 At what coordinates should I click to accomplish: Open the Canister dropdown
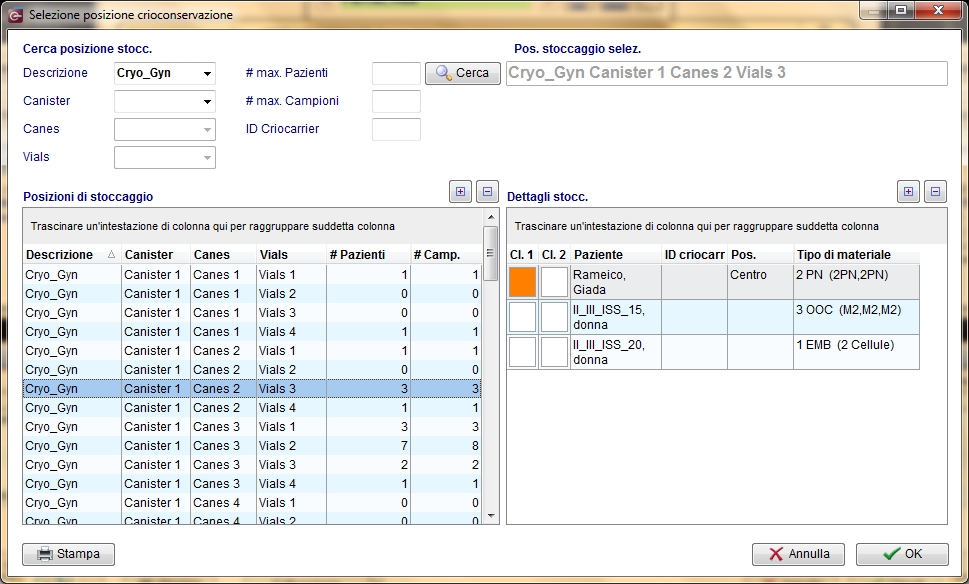pos(207,101)
